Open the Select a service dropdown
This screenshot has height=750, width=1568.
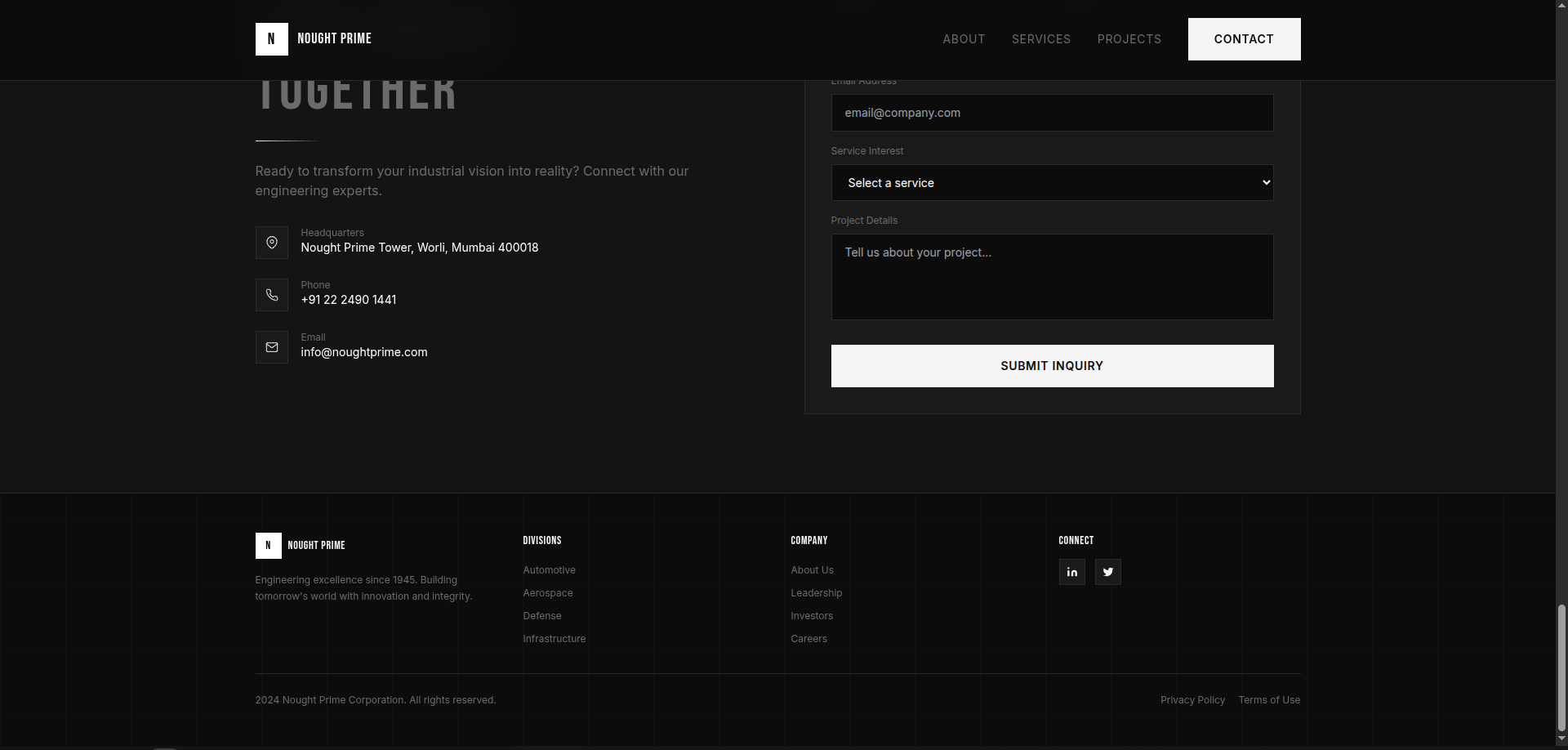point(1052,183)
